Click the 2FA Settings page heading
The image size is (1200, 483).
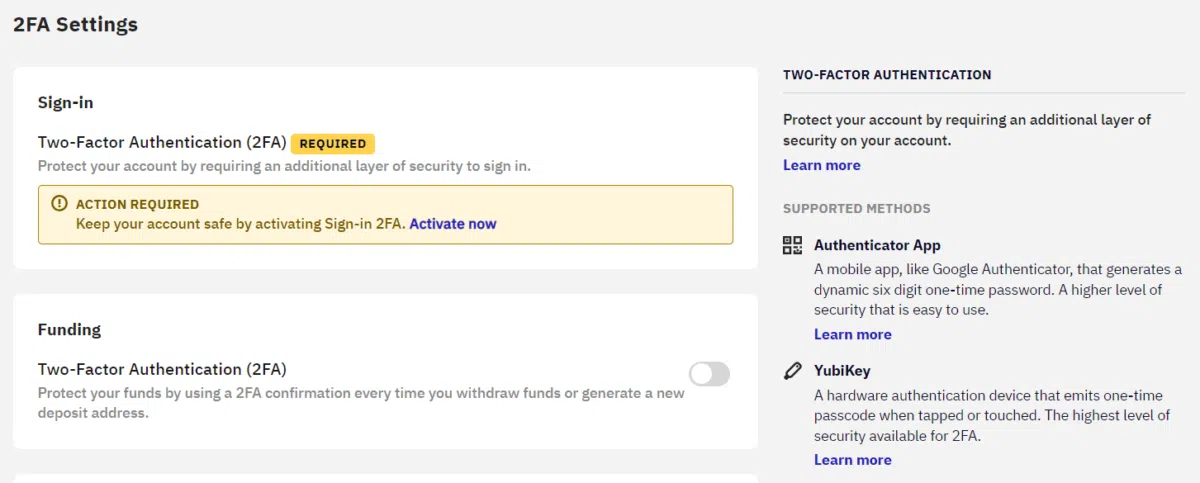(75, 25)
